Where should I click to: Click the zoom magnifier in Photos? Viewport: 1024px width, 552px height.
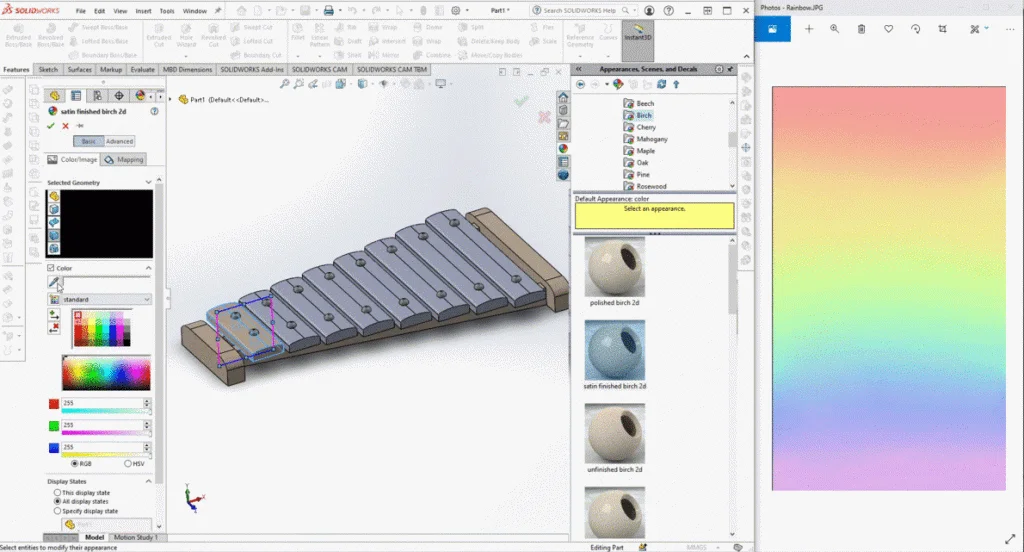[835, 30]
